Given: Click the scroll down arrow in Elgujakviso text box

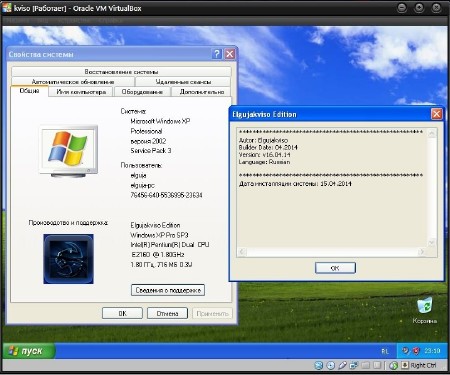Looking at the screenshot, I should 432,243.
